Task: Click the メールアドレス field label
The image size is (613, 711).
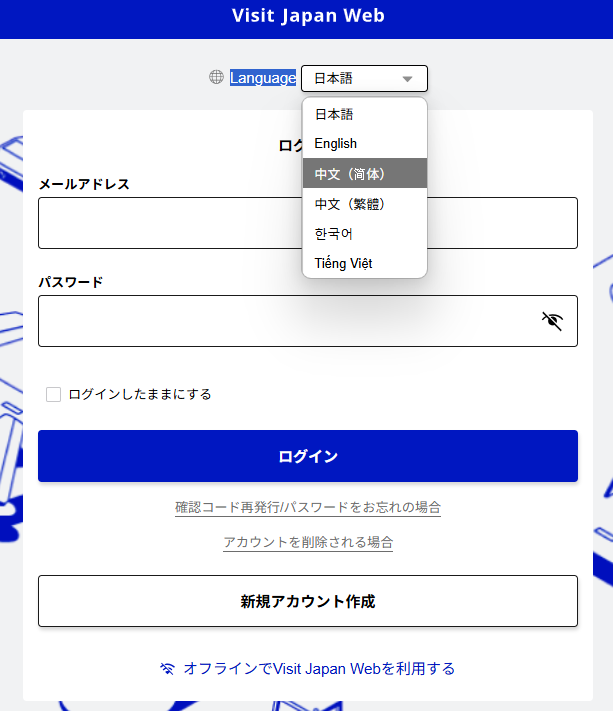Action: [84, 184]
